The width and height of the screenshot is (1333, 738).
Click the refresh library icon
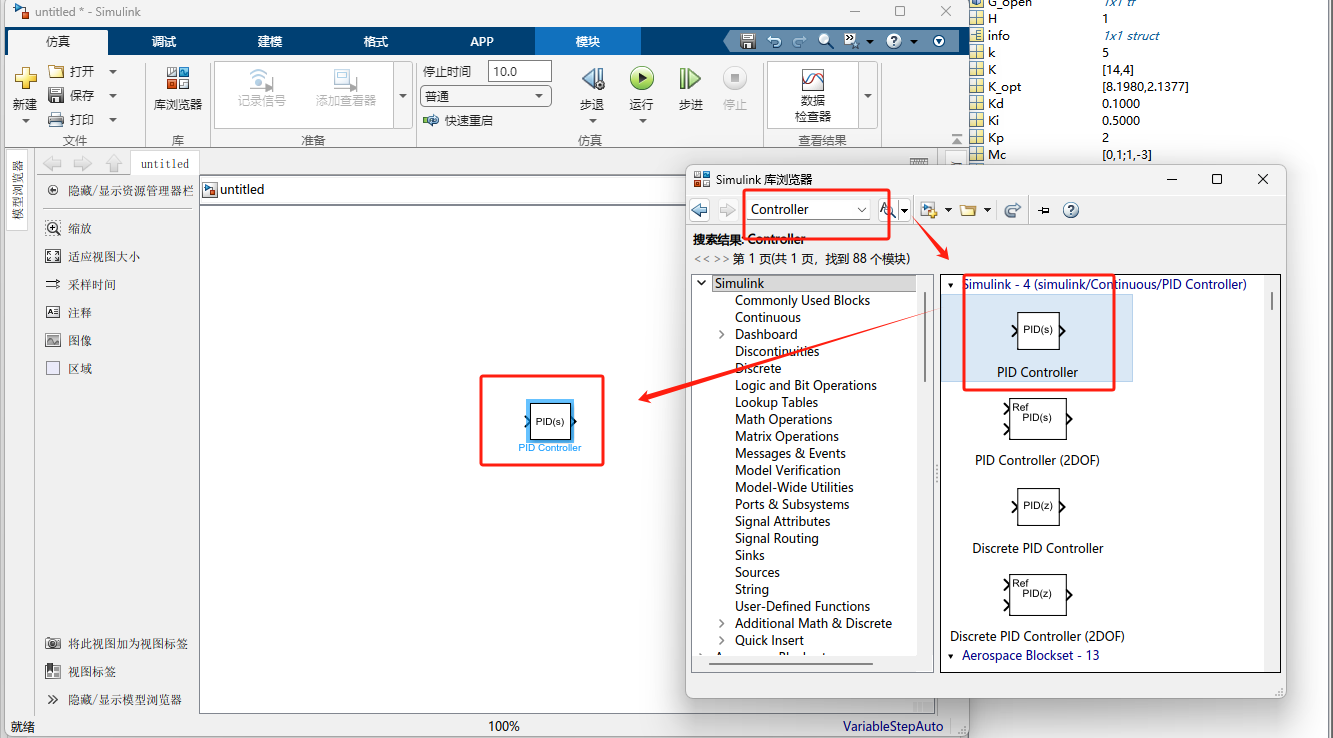click(x=1012, y=210)
